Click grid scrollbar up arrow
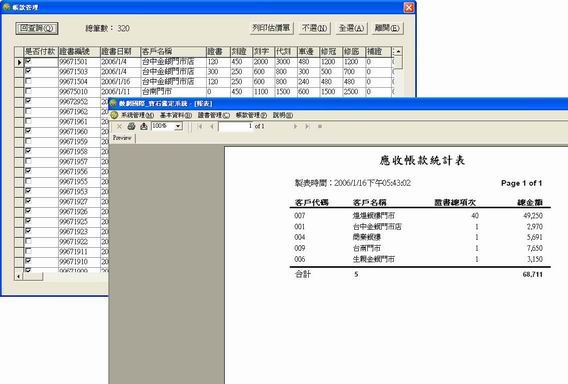 click(398, 51)
